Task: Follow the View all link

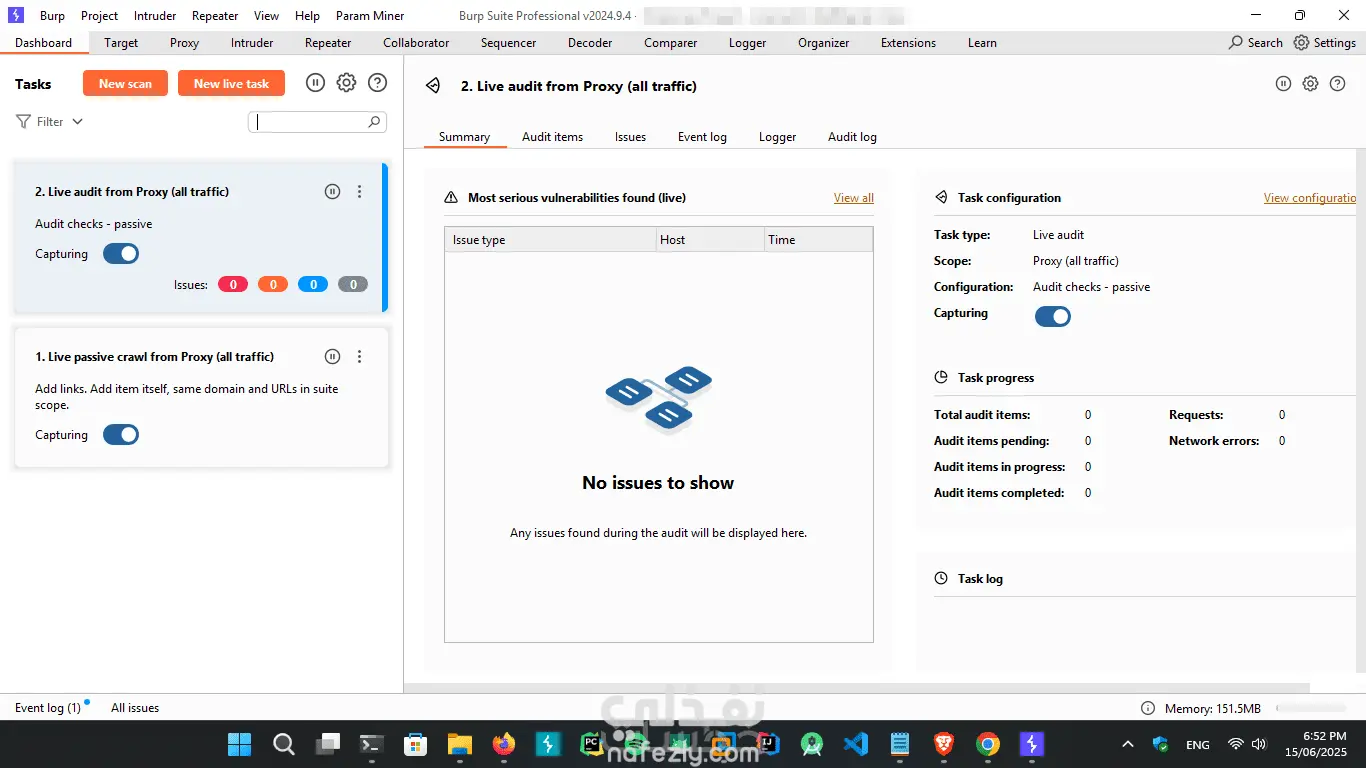Action: click(x=854, y=198)
